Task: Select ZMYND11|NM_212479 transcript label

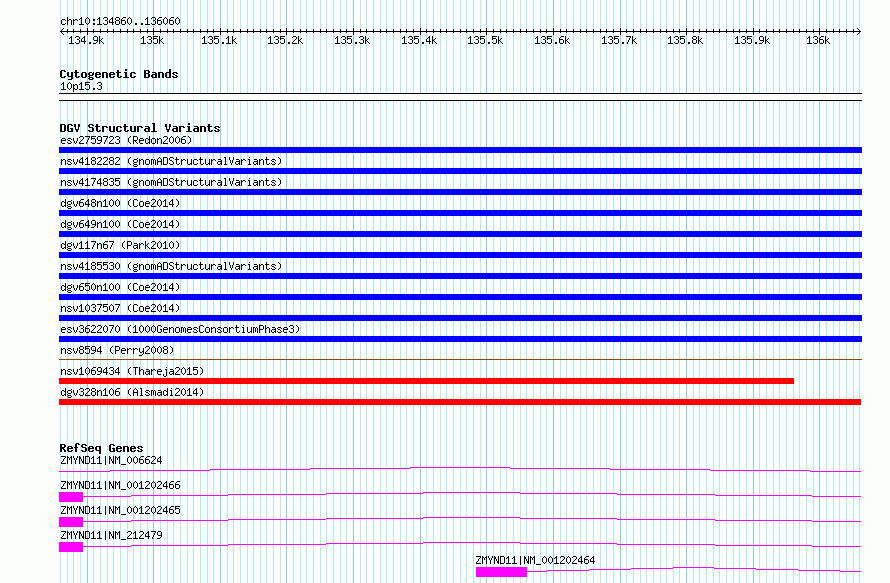Action: (x=111, y=535)
